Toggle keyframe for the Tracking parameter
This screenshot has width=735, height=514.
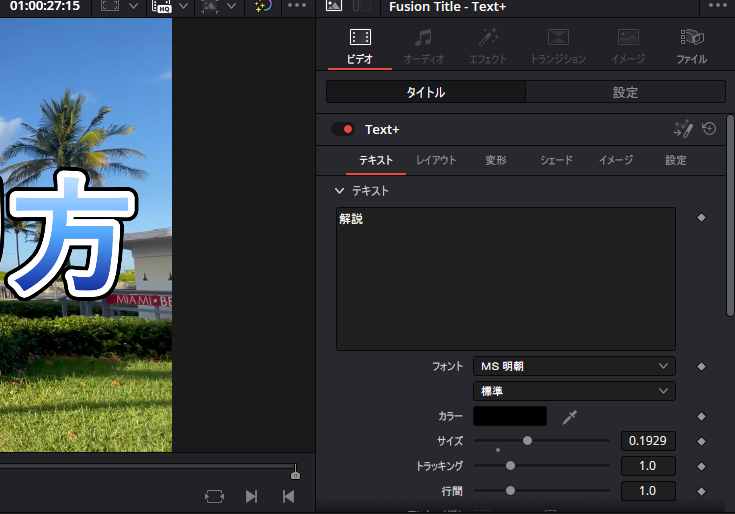701,466
